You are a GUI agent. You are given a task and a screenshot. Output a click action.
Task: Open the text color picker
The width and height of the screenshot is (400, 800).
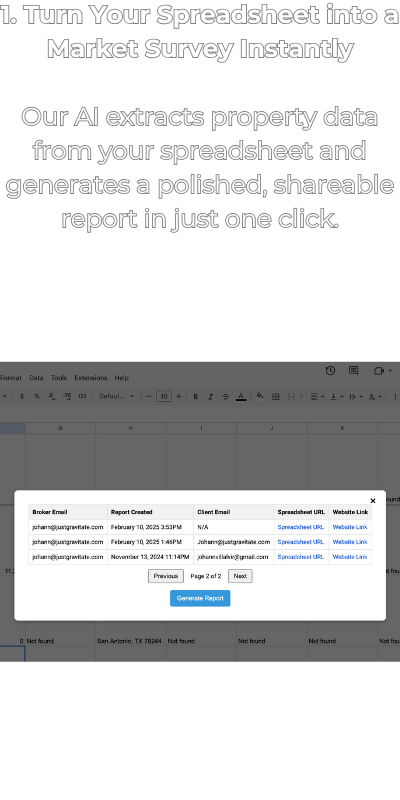click(x=241, y=396)
